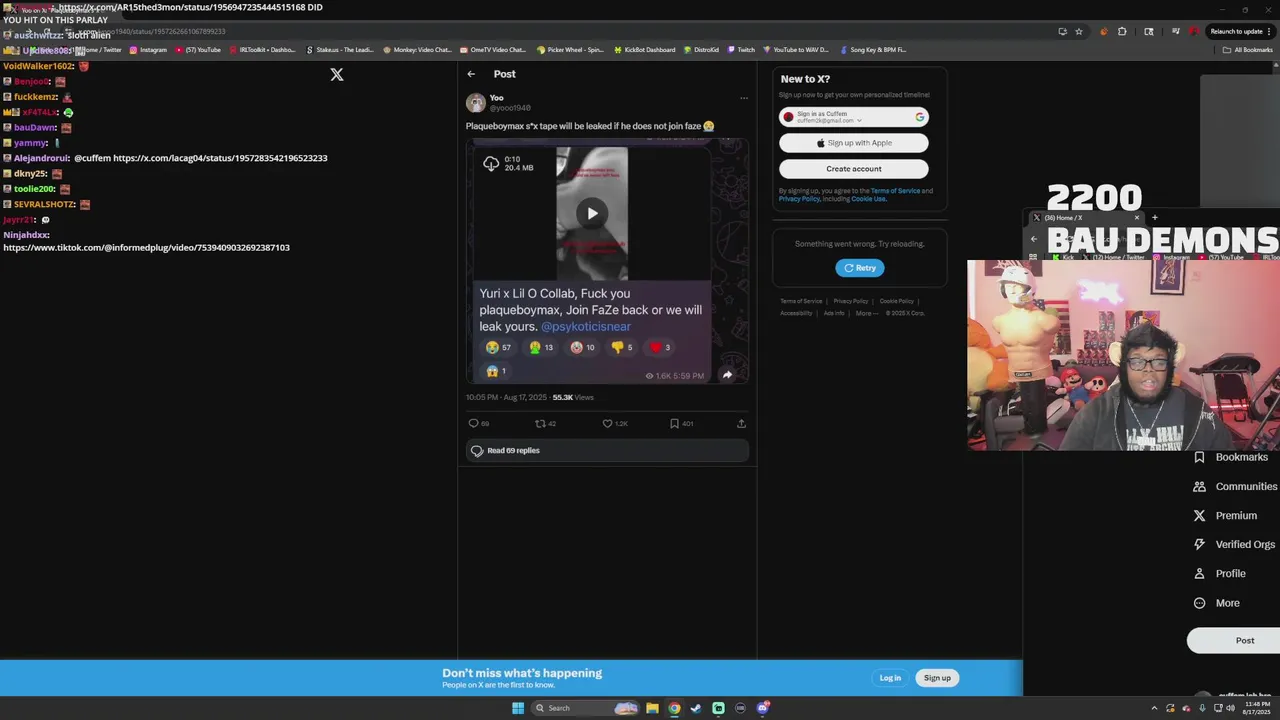The height and width of the screenshot is (720, 1280).
Task: Star this page in the address bar
Action: (1079, 31)
